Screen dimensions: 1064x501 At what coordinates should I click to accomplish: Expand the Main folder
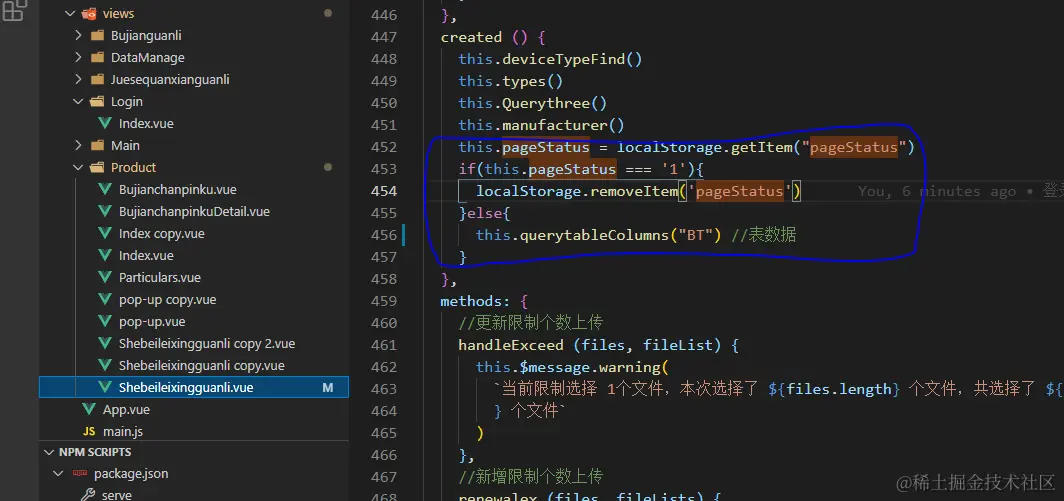[x=78, y=145]
